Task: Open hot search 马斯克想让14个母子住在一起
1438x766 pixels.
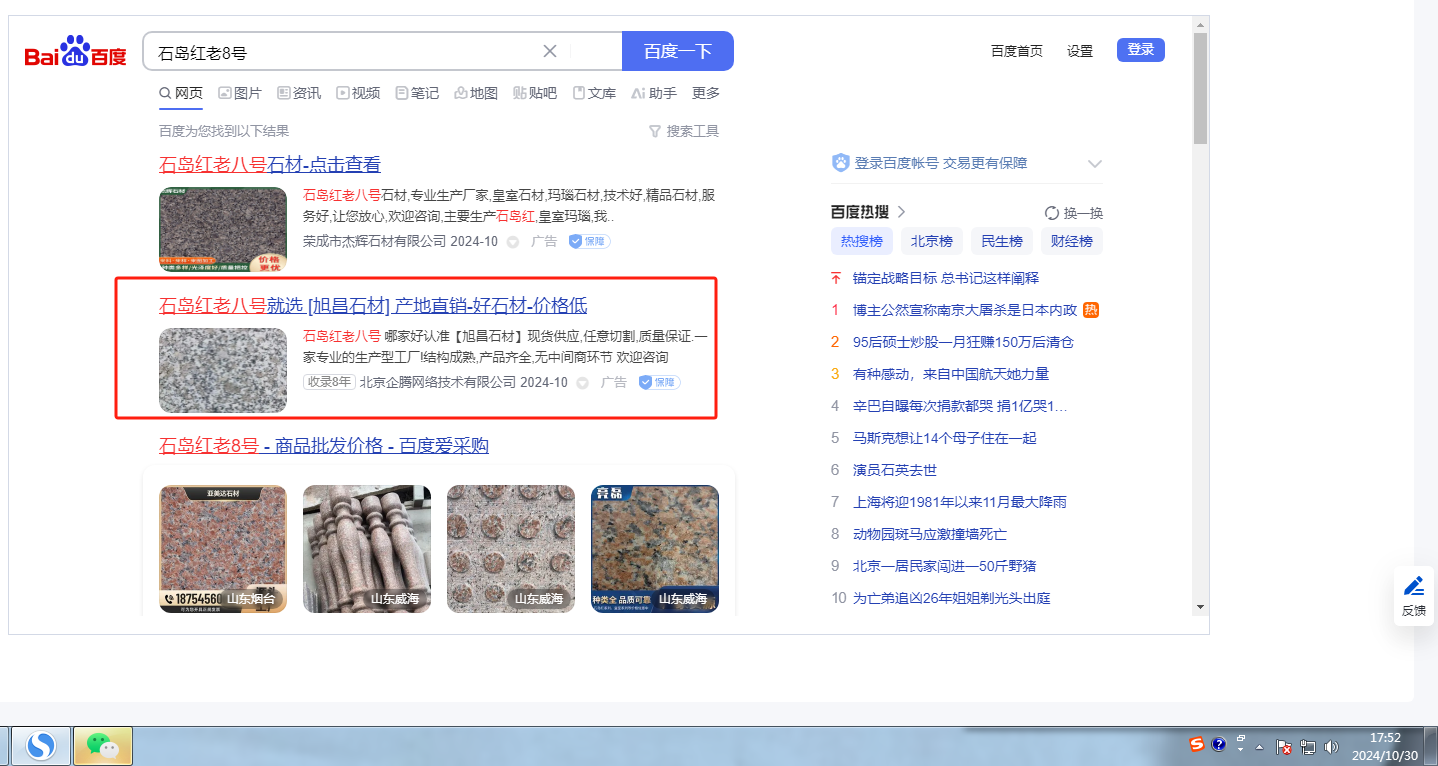Action: [944, 438]
